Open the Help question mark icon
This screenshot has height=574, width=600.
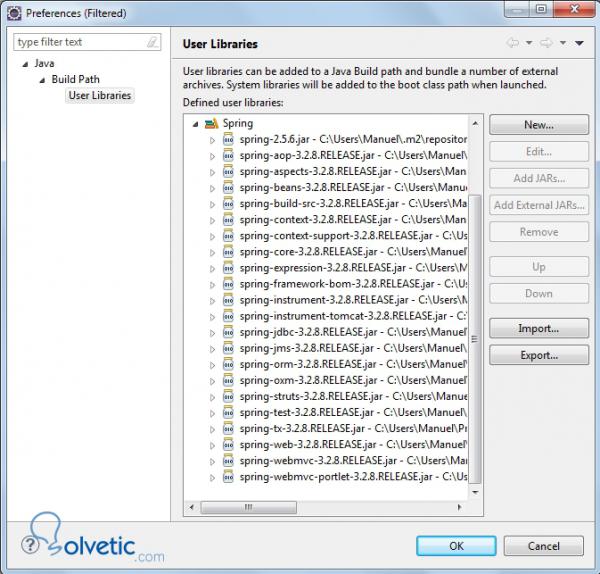click(30, 544)
